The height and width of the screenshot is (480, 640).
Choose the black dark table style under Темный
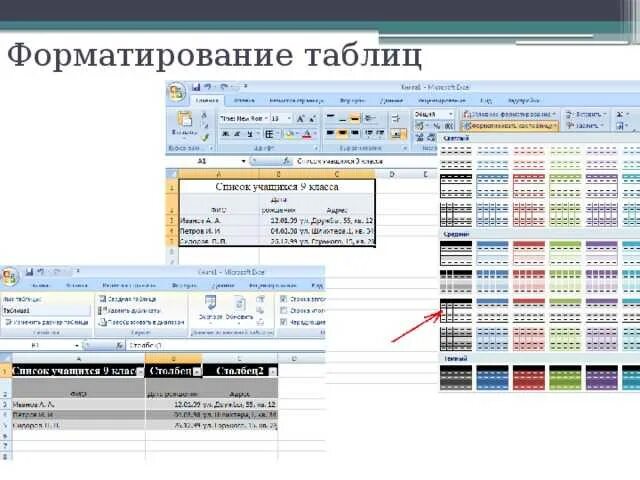pos(456,378)
